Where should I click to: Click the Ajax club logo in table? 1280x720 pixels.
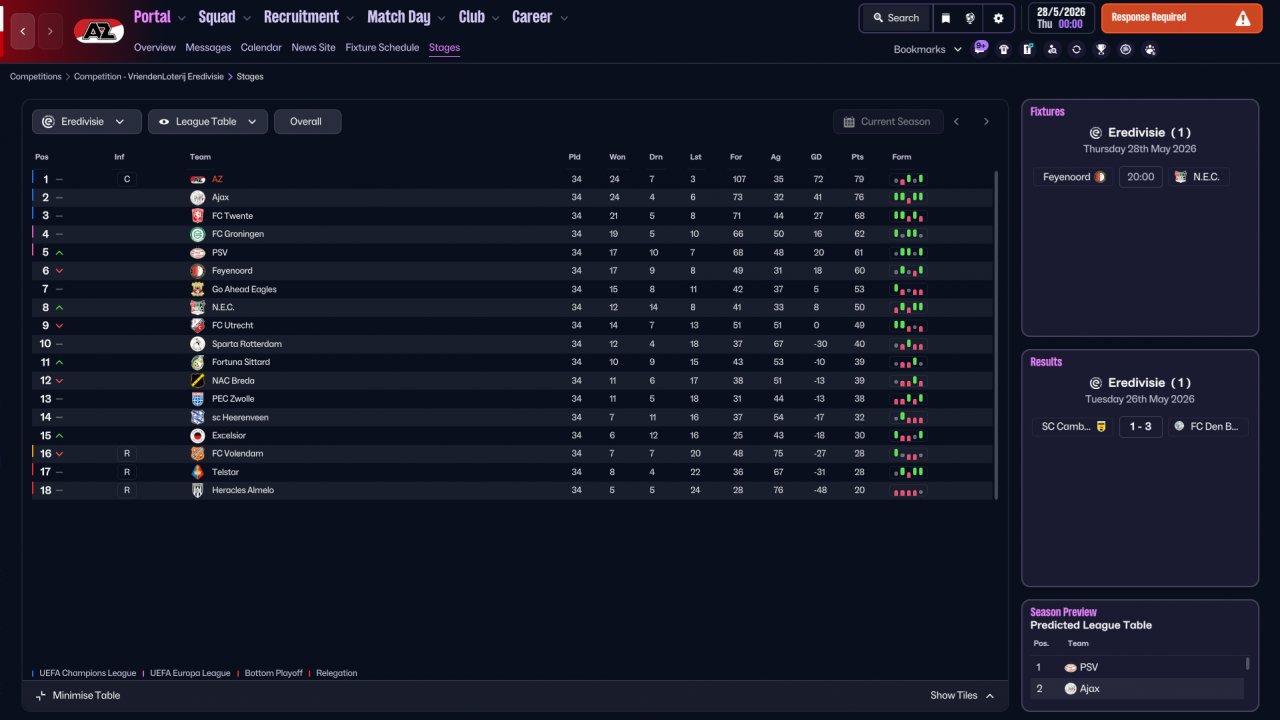[197, 198]
